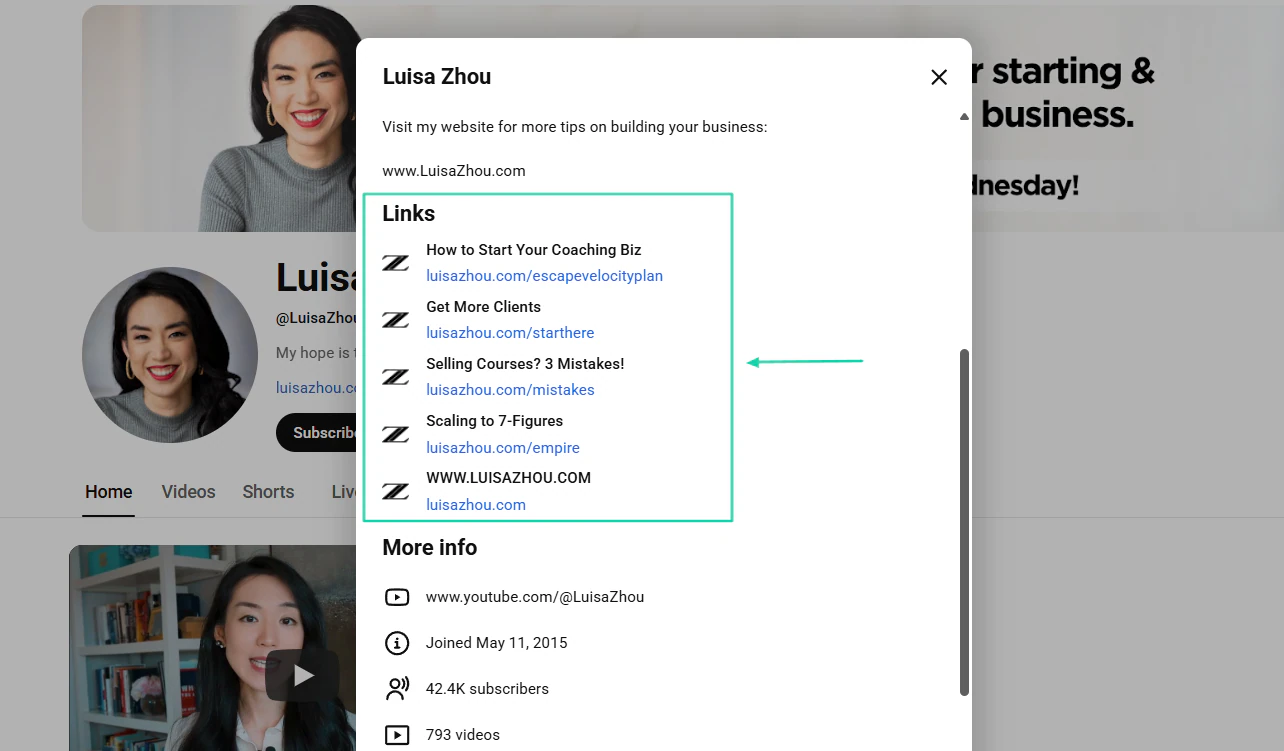Open luisazhou.com/starthere link

coord(510,333)
